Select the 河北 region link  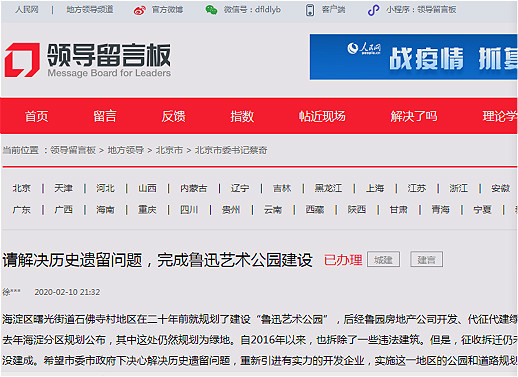(105, 188)
